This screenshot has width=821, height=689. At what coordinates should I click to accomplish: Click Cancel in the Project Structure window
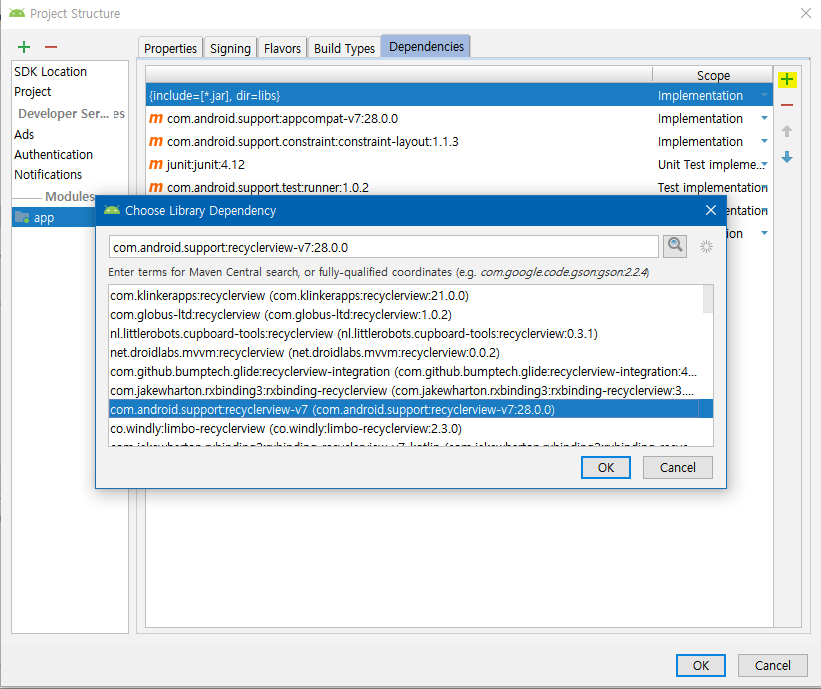pyautogui.click(x=772, y=665)
